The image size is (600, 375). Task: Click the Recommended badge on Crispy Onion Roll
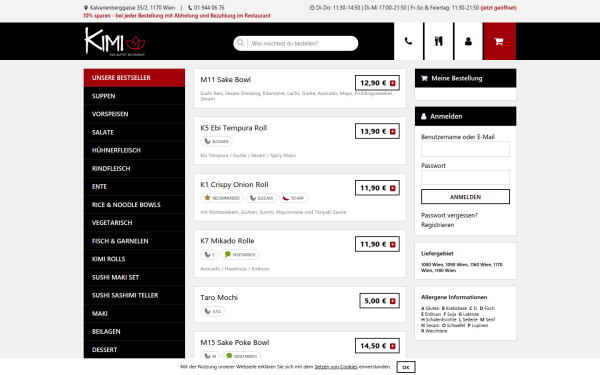222,198
